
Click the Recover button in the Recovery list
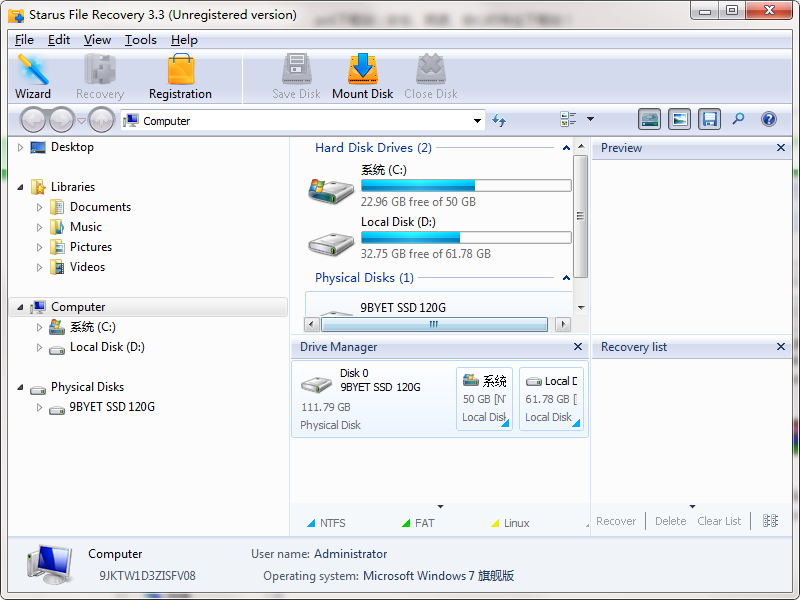tap(616, 521)
